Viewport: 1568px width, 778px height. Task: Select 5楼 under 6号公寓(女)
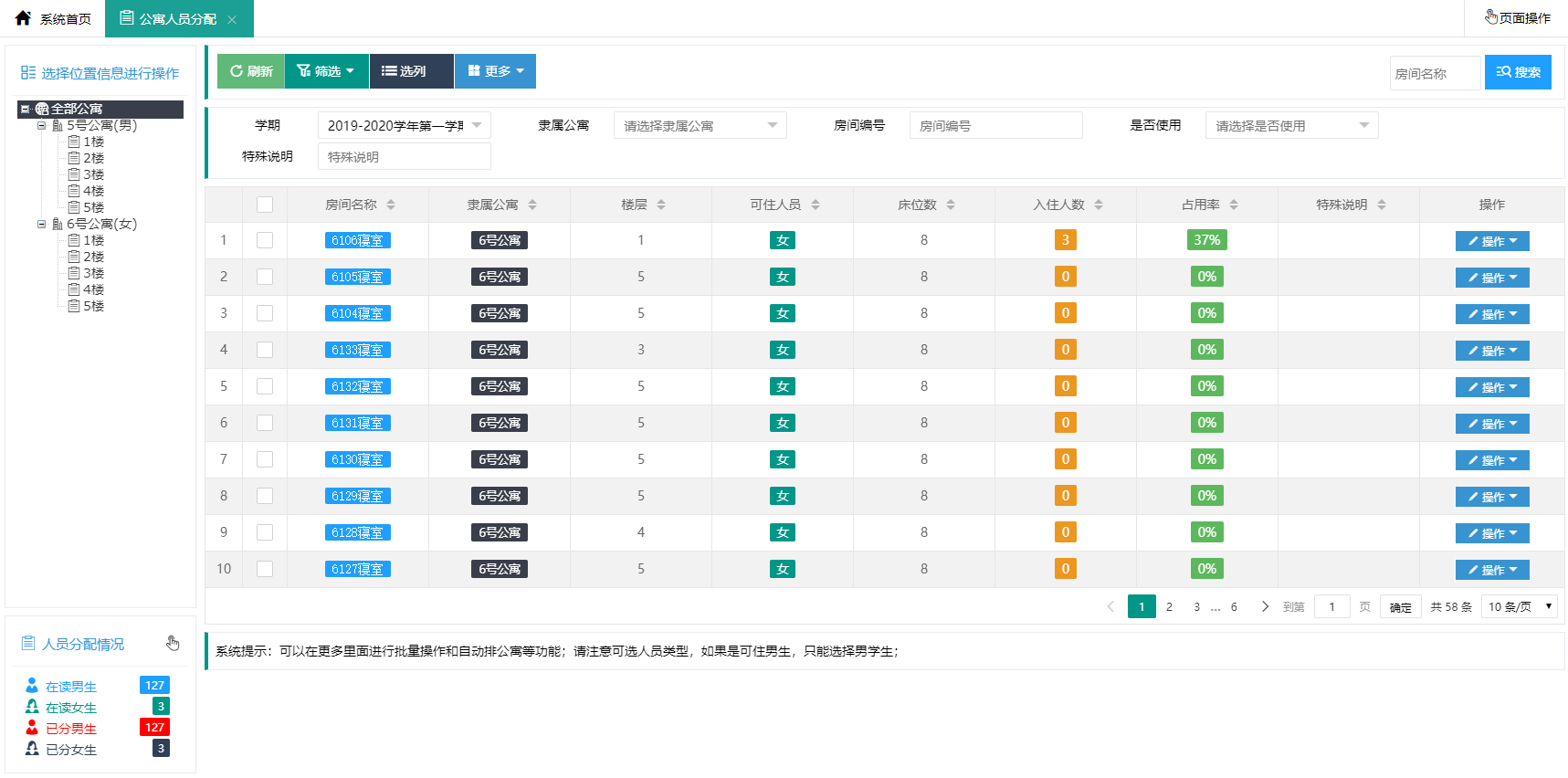tap(94, 306)
